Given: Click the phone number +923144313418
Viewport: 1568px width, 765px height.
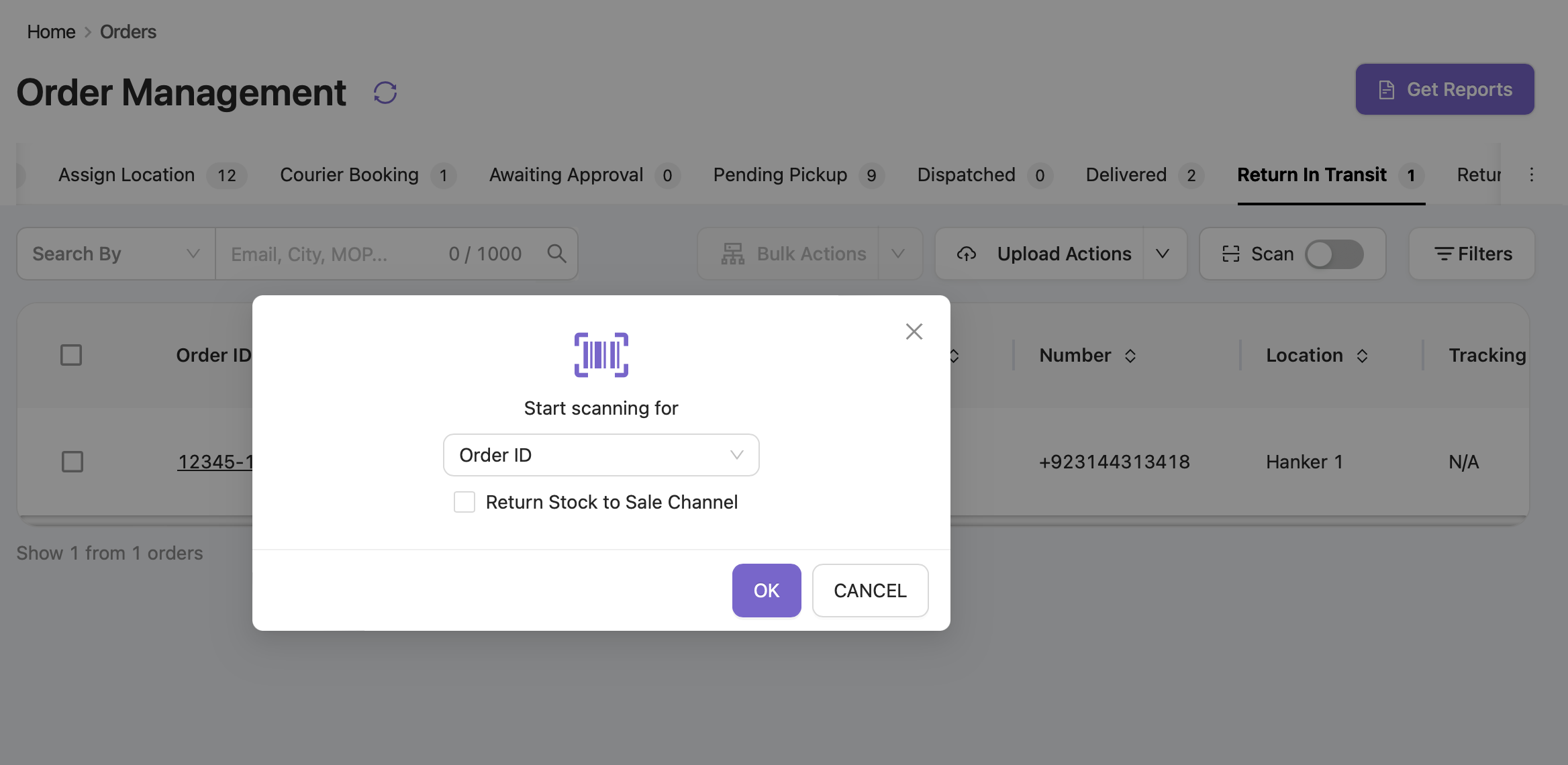Looking at the screenshot, I should [x=1114, y=462].
